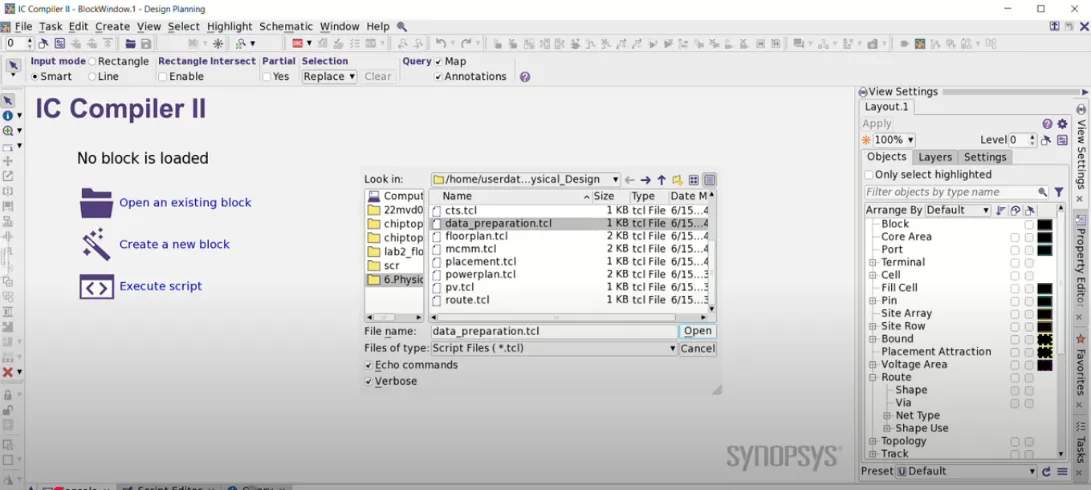The height and width of the screenshot is (490, 1091).
Task: Open the Look in path dropdown
Action: pos(525,180)
